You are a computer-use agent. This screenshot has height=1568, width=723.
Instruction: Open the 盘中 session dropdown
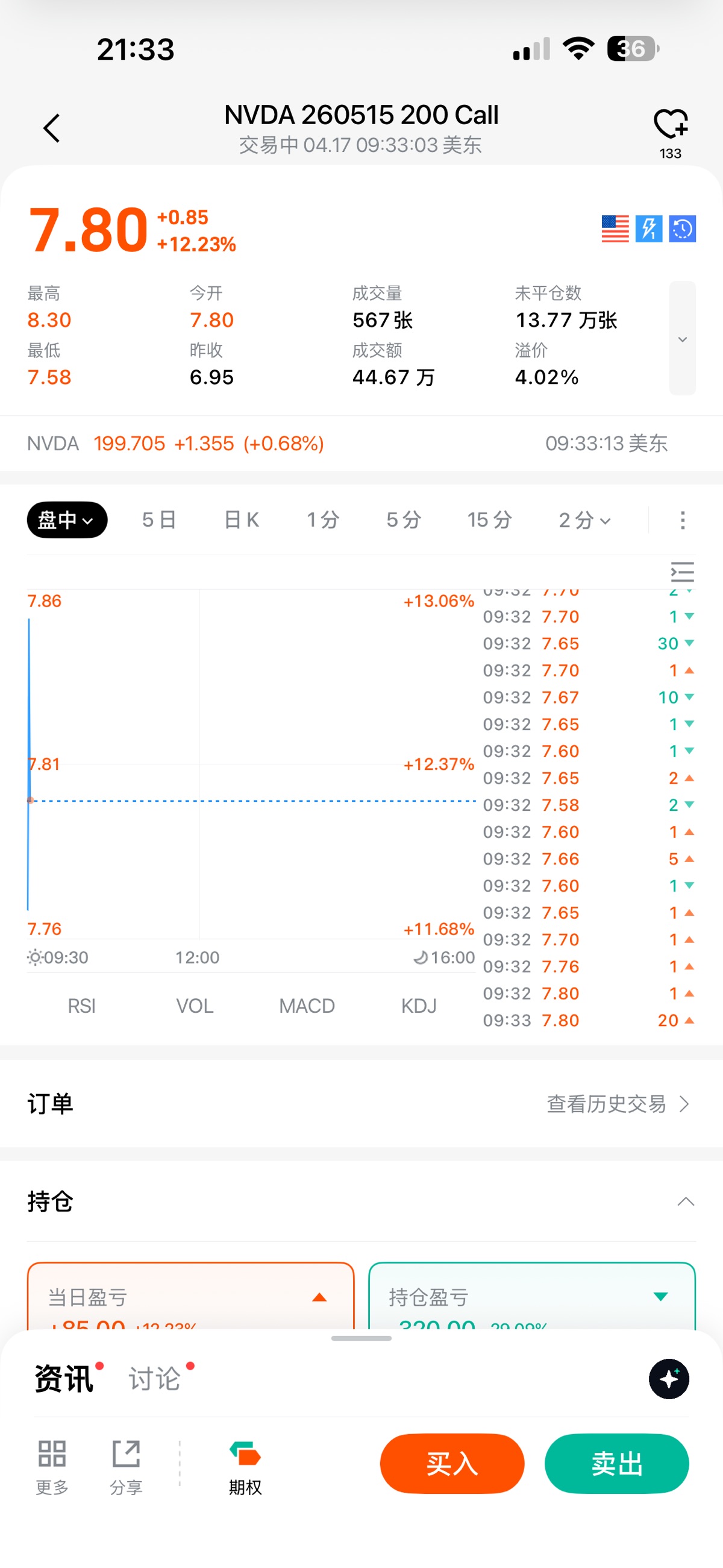(x=67, y=520)
